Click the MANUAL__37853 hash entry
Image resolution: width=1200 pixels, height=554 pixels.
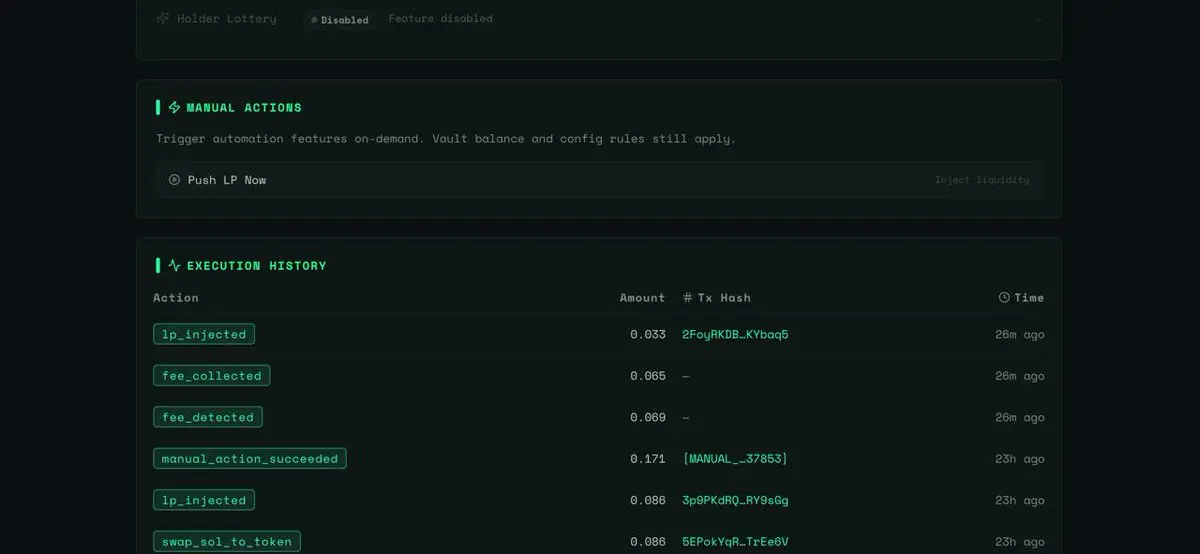pyautogui.click(x=735, y=459)
